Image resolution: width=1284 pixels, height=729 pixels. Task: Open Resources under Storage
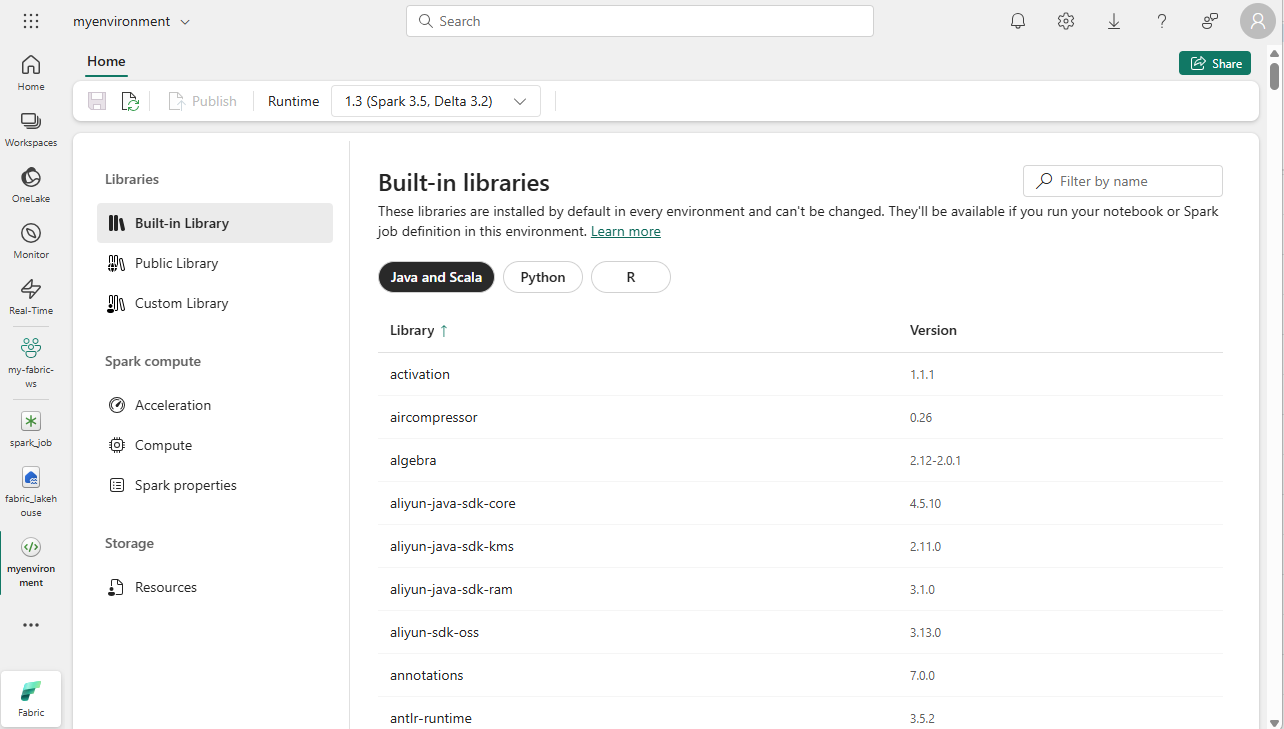(215, 587)
